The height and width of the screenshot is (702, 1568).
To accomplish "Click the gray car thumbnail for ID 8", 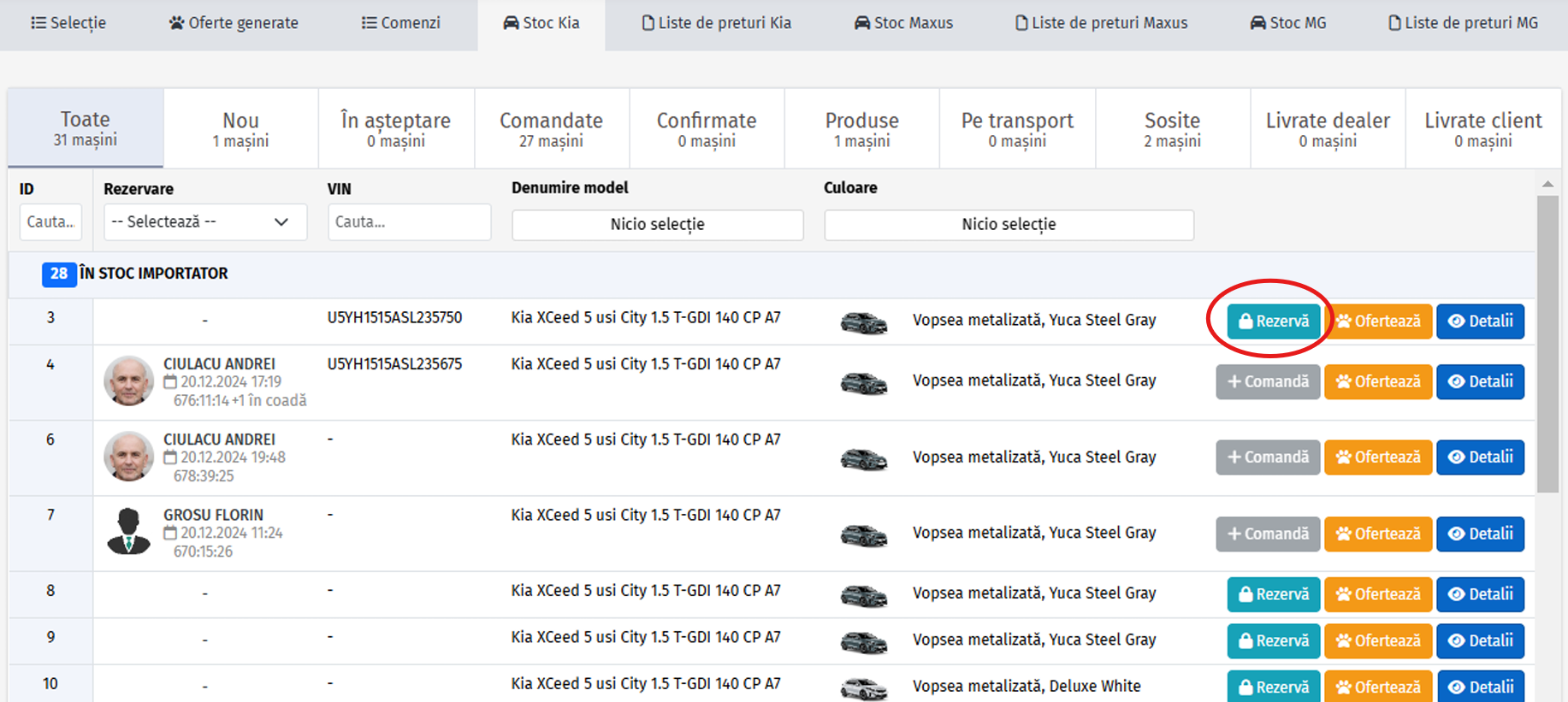I will click(x=864, y=595).
